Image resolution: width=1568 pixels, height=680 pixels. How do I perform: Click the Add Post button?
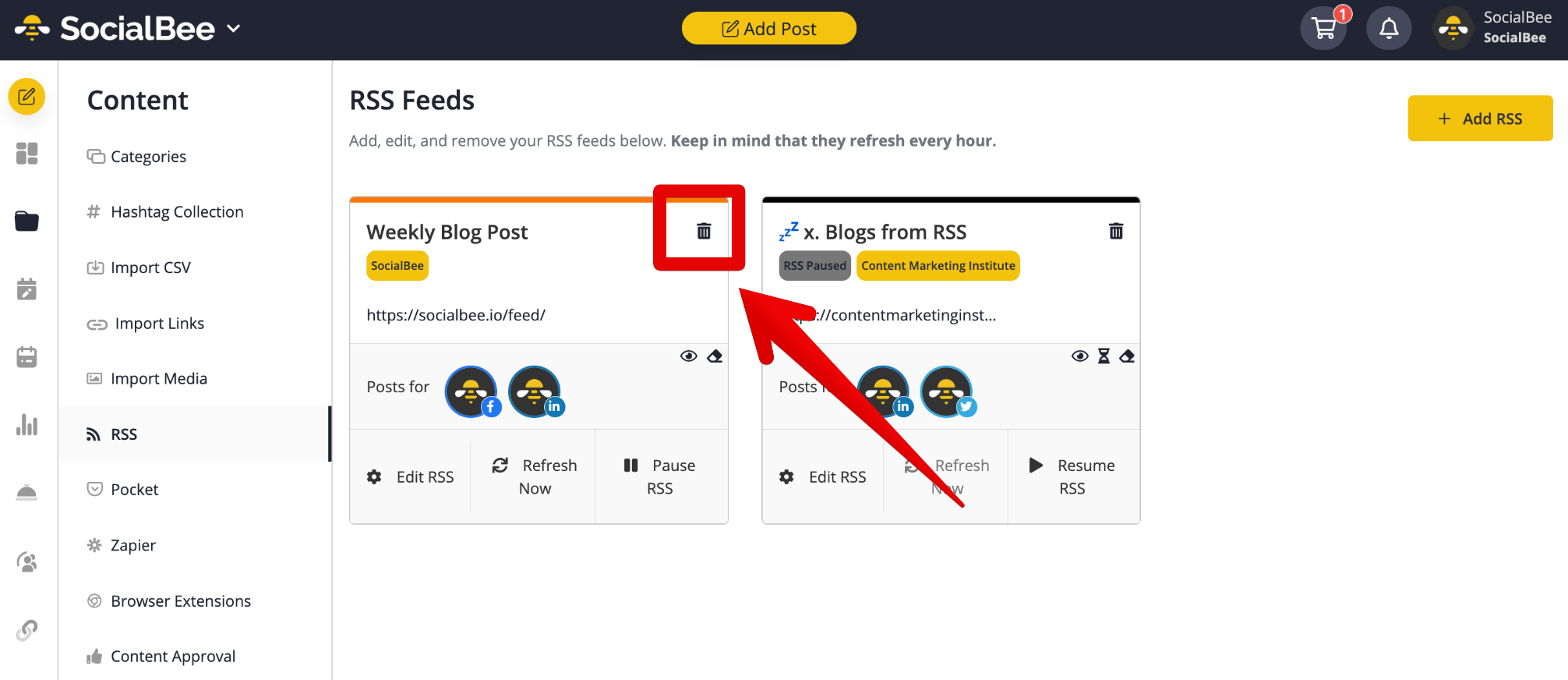tap(769, 29)
